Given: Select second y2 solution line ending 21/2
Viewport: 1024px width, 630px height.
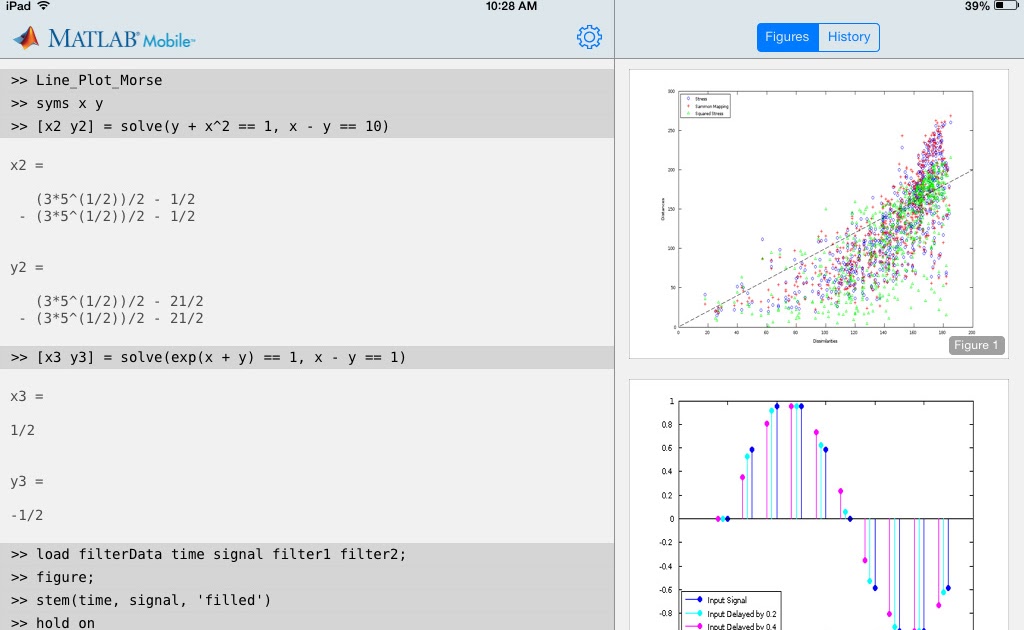Looking at the screenshot, I should click(111, 319).
